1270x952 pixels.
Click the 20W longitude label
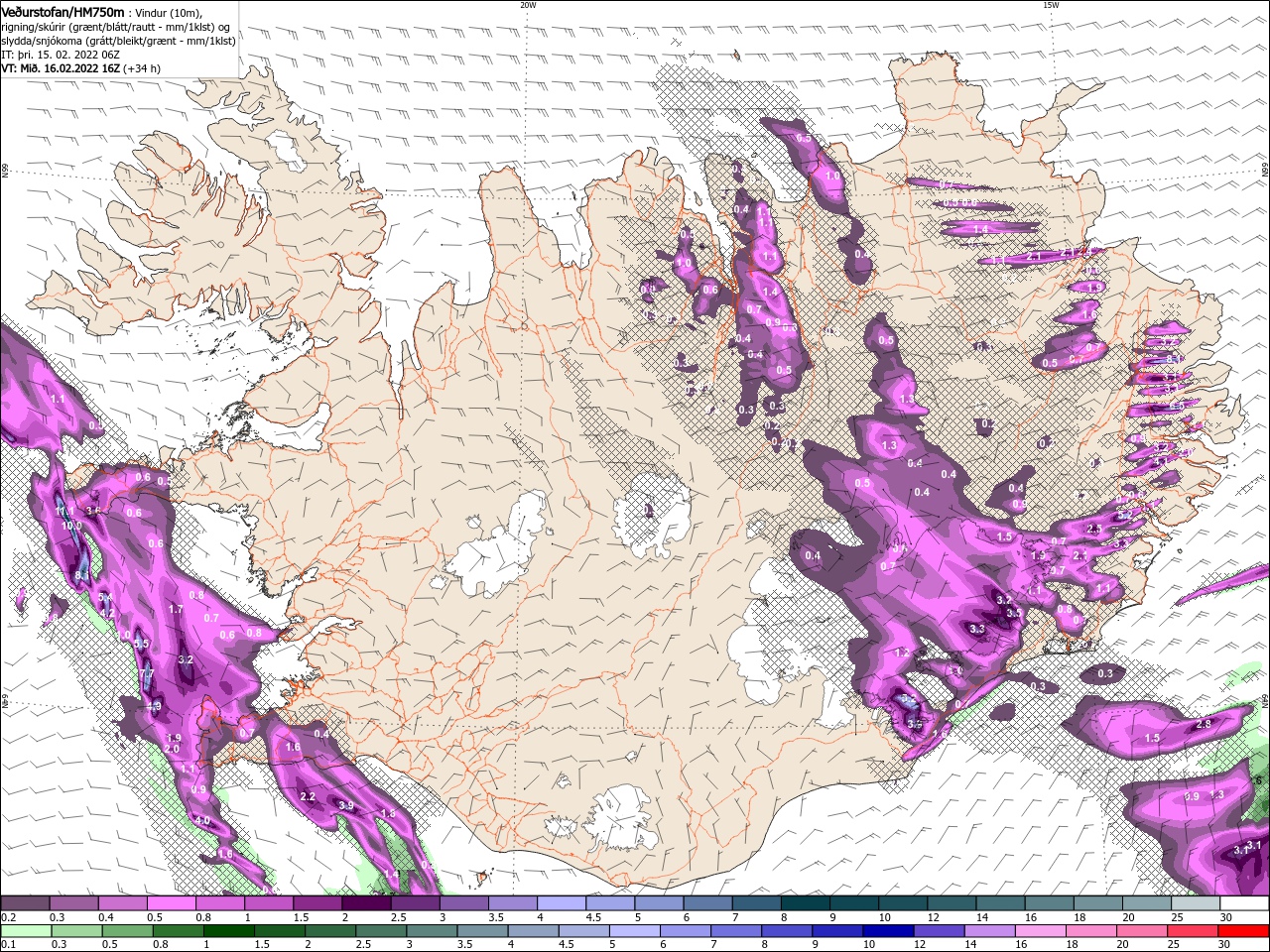point(528,4)
